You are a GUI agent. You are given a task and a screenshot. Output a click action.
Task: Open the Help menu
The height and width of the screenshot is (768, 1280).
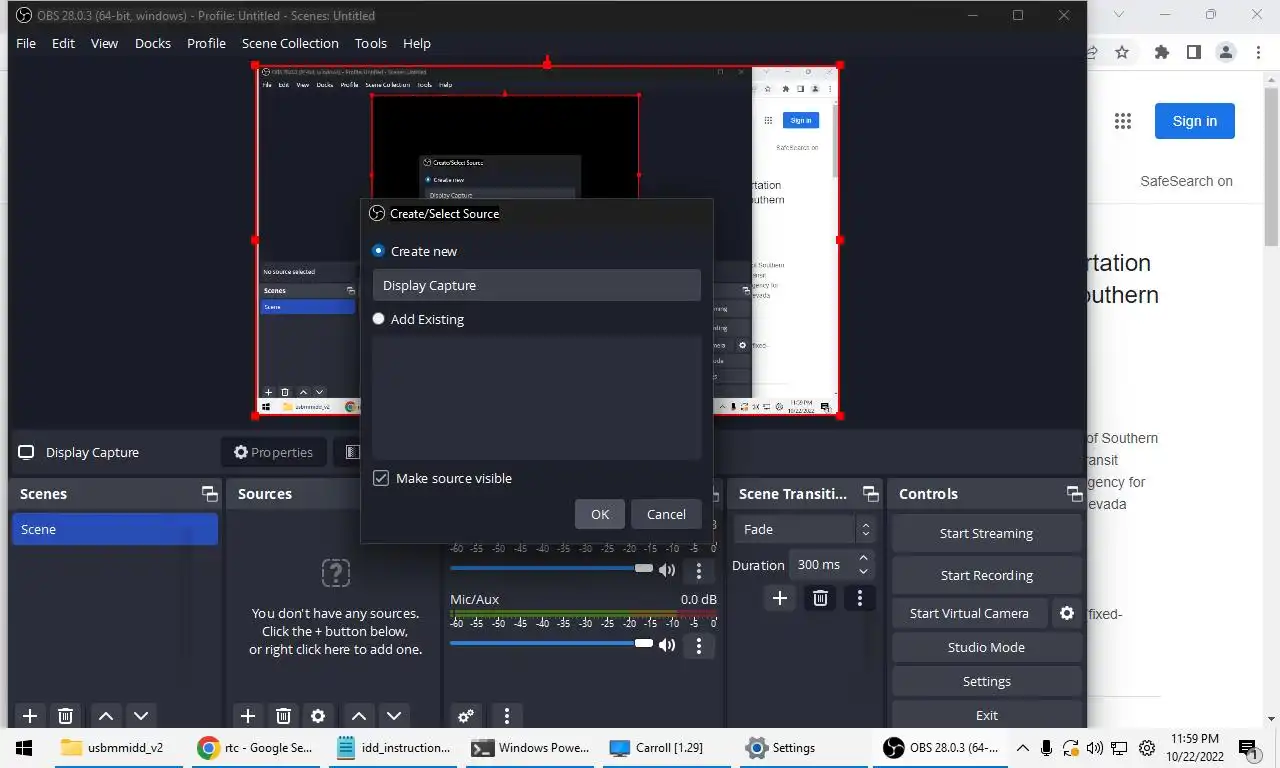(417, 43)
